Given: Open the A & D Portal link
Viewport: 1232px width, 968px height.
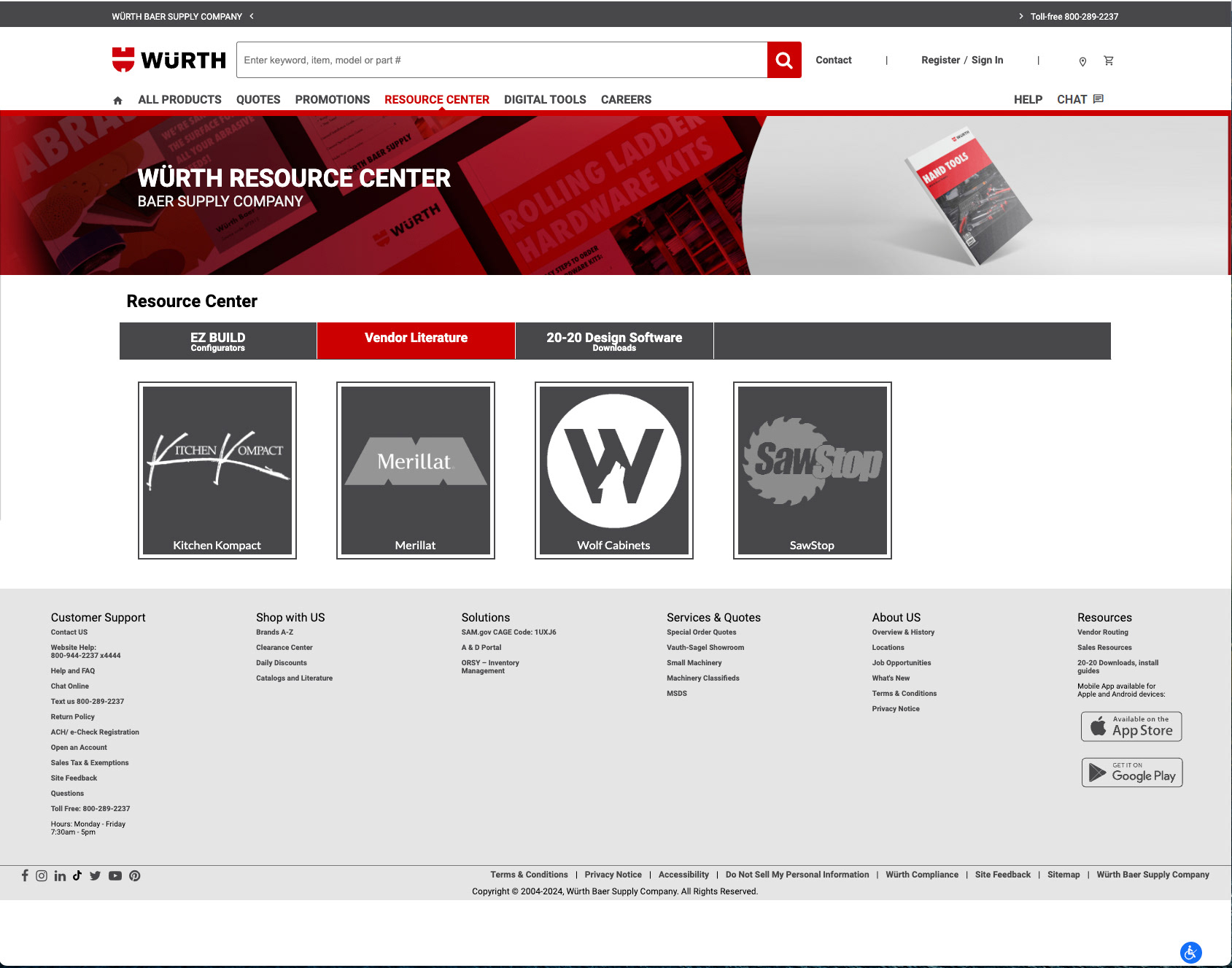Looking at the screenshot, I should click(x=481, y=648).
